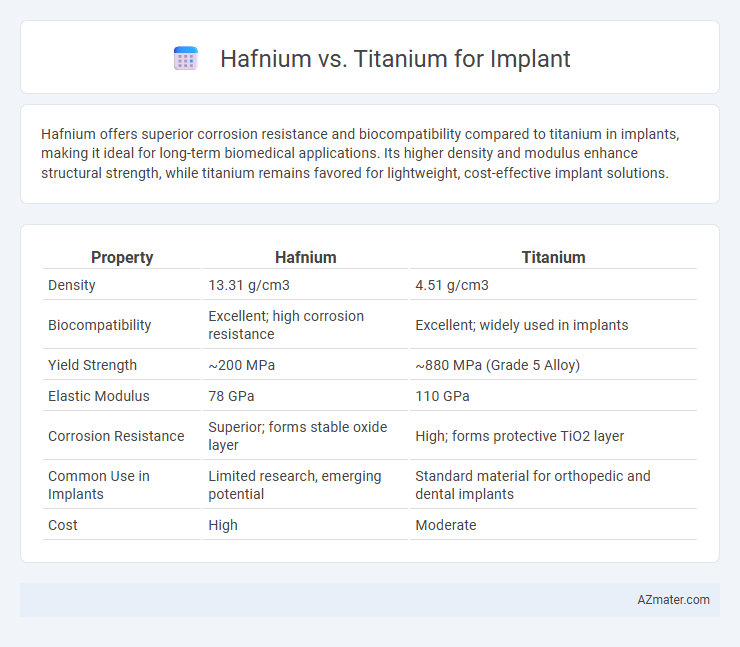Open the AZmater.com link in the footer

click(x=673, y=600)
